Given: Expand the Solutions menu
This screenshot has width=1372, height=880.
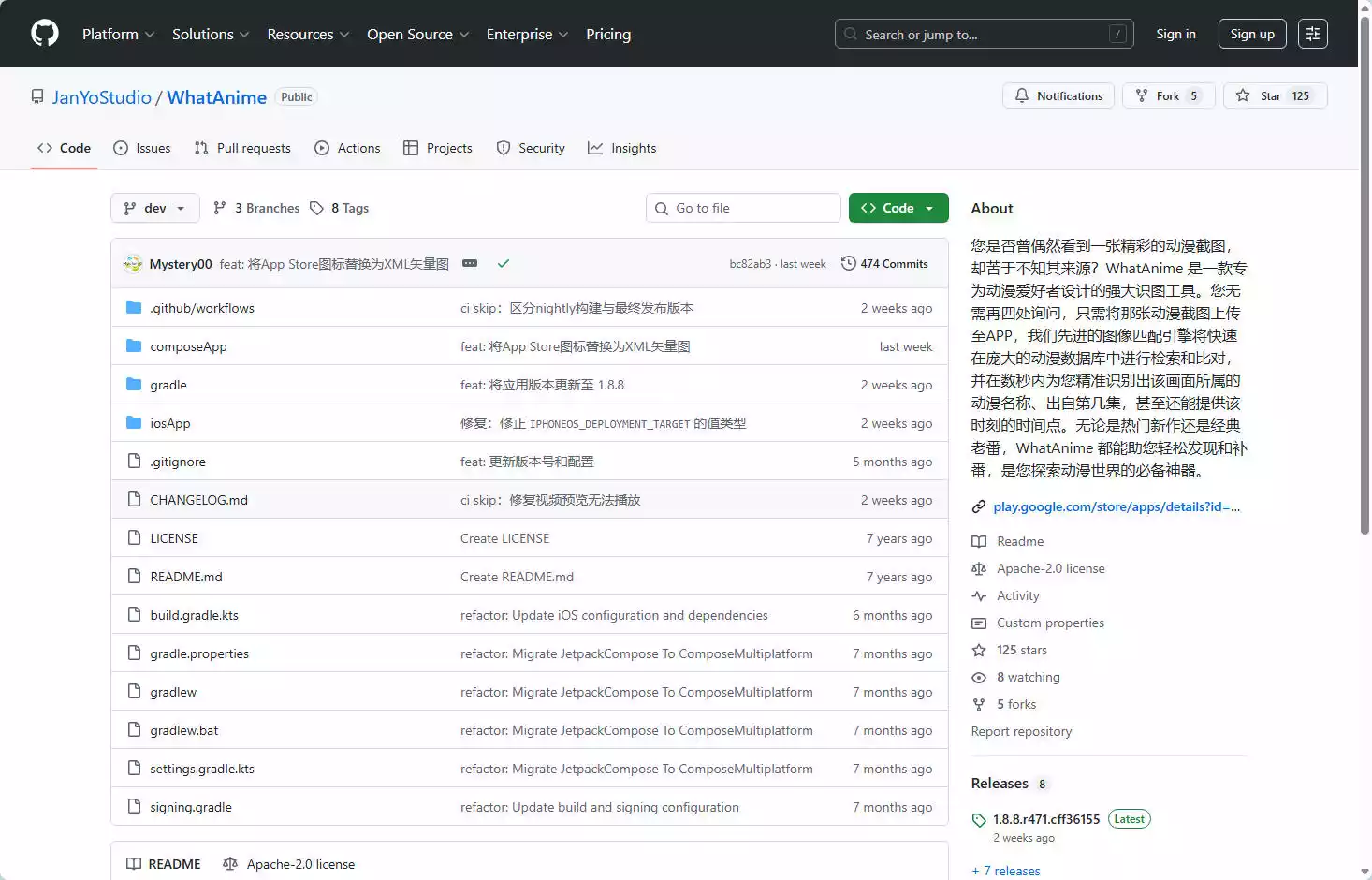Looking at the screenshot, I should (211, 34).
